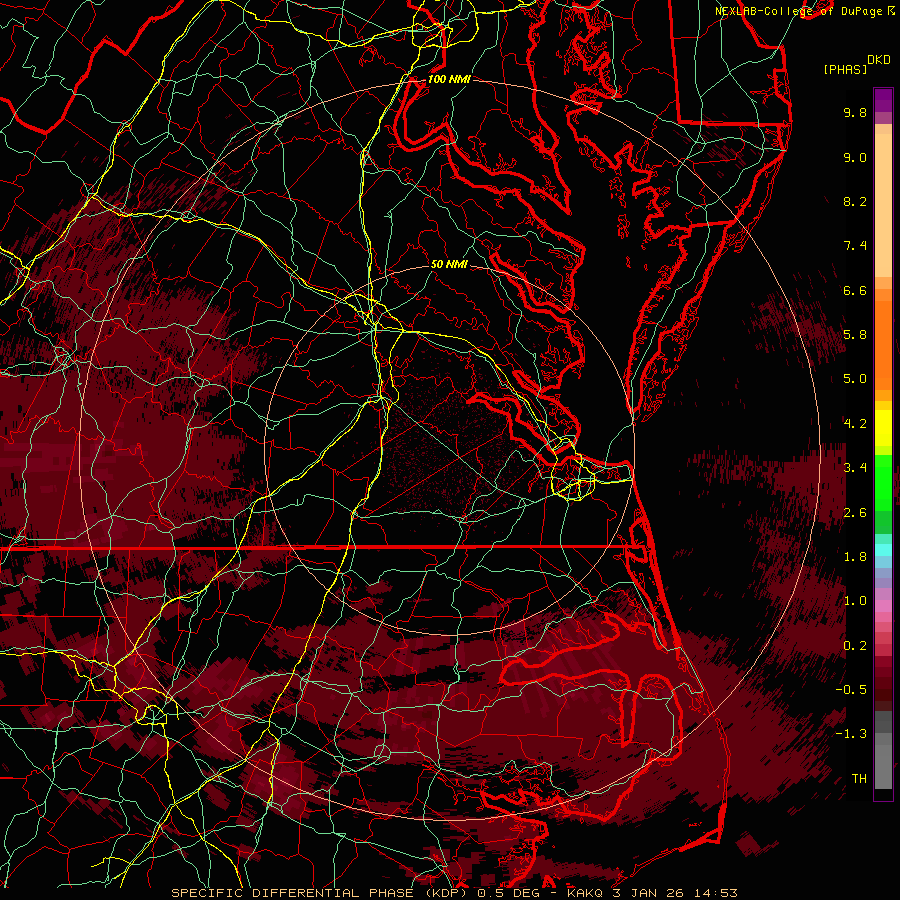This screenshot has height=900, width=900.
Task: Click the '9.8' value on the color scale
Action: (855, 112)
